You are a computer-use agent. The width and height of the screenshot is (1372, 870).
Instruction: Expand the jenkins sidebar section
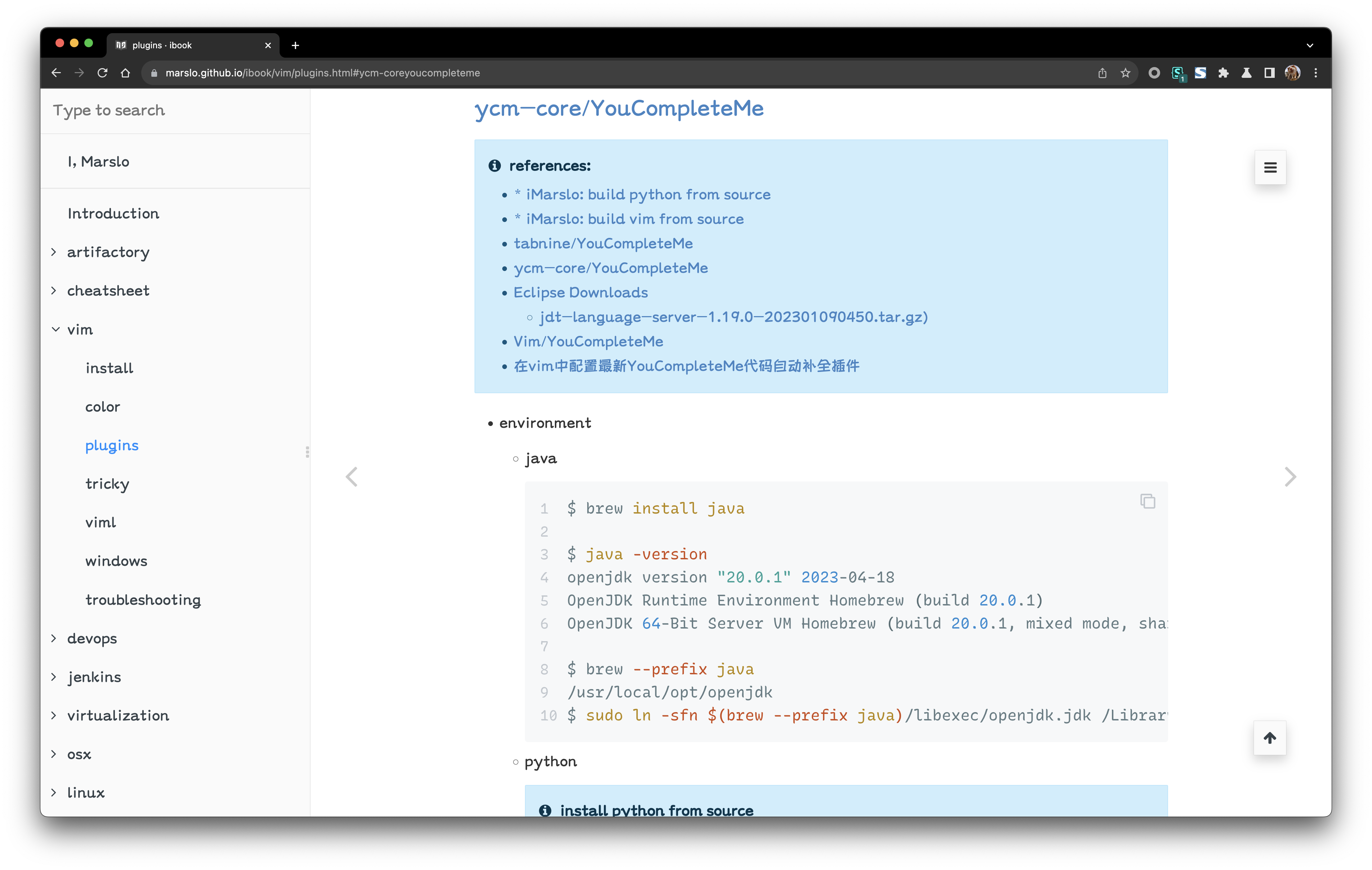point(54,677)
